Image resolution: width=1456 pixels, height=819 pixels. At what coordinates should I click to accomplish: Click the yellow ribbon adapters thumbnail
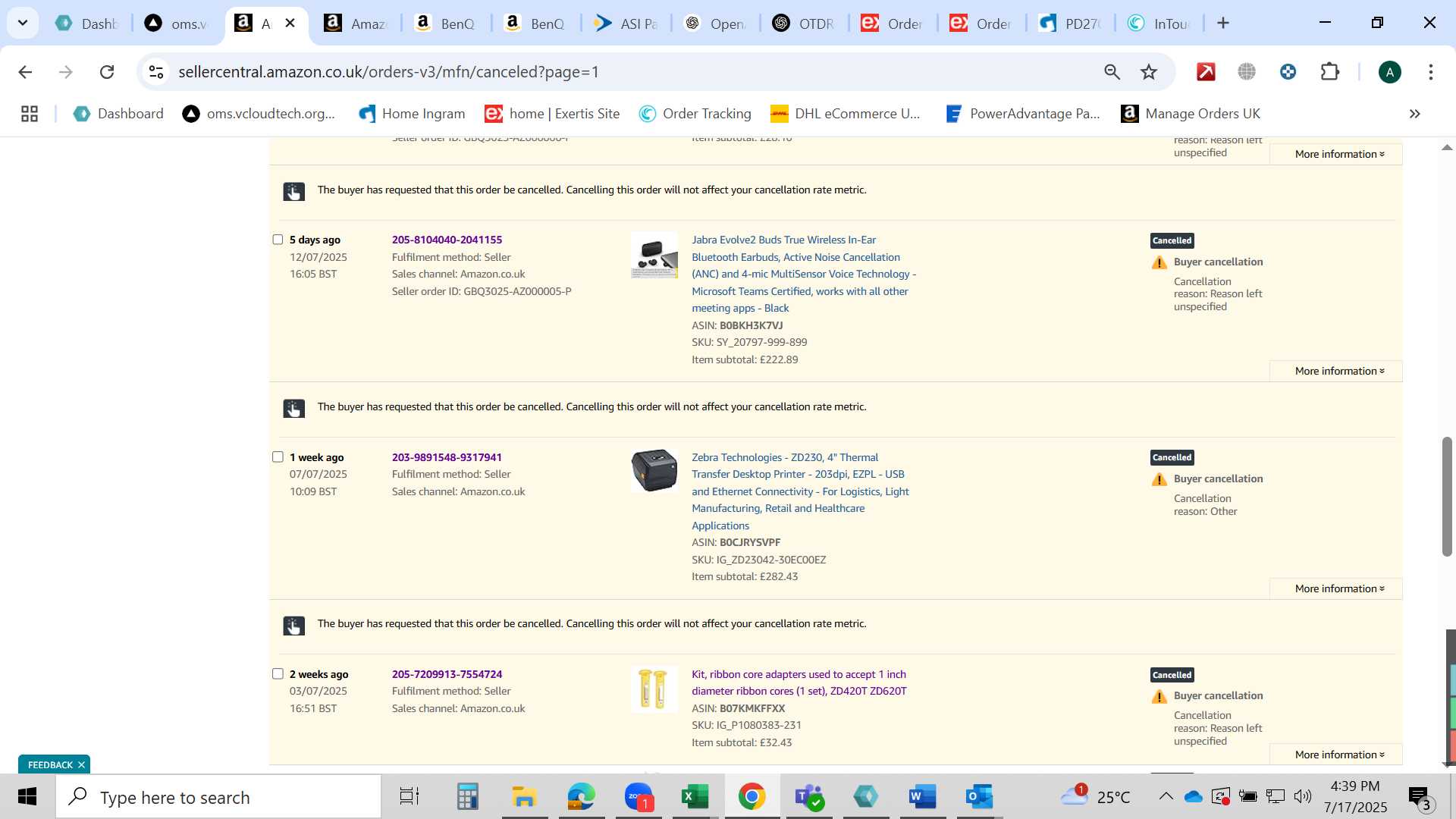pos(654,689)
